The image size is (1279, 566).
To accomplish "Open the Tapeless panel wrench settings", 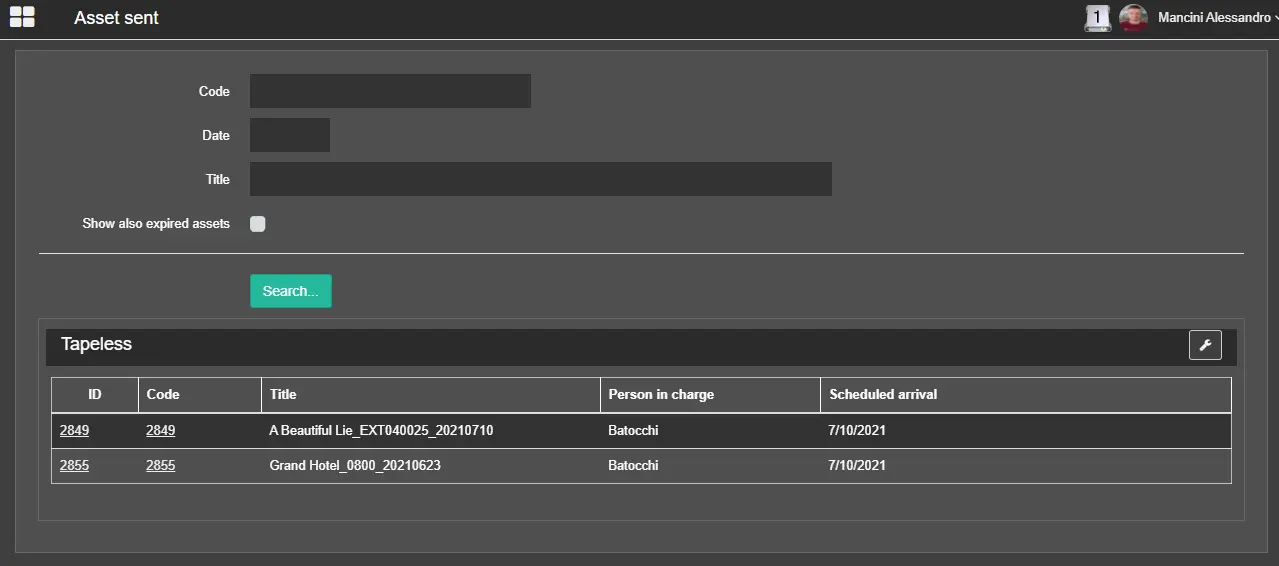I will click(1205, 345).
